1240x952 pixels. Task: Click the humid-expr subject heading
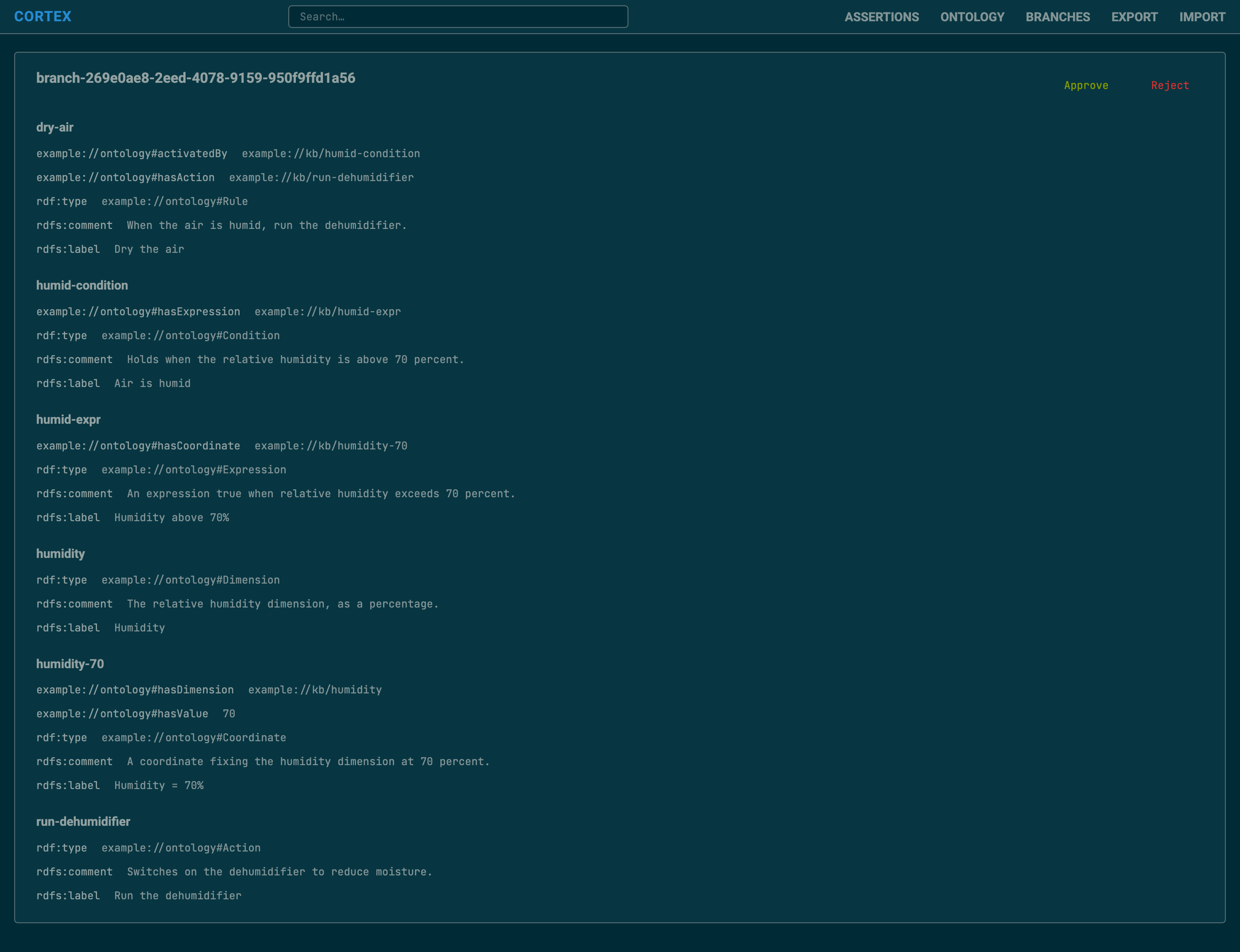pyautogui.click(x=68, y=420)
